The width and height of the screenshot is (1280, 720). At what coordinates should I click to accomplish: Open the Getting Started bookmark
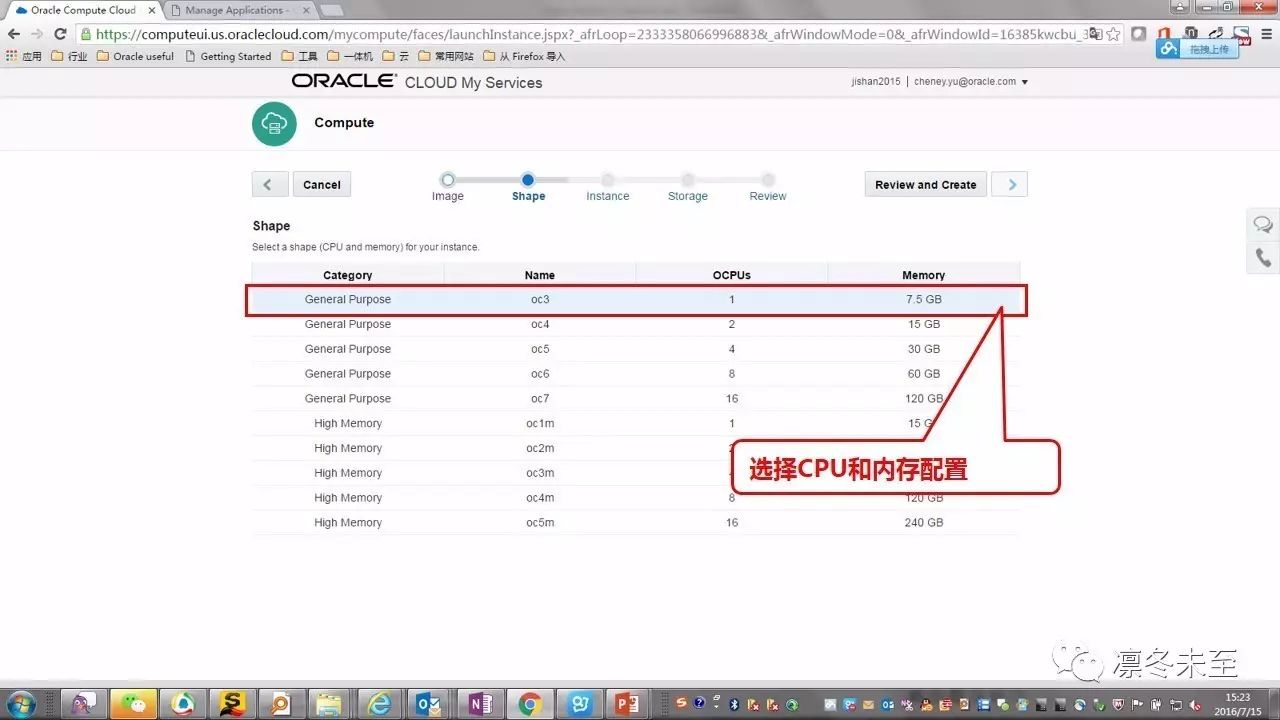click(x=228, y=57)
